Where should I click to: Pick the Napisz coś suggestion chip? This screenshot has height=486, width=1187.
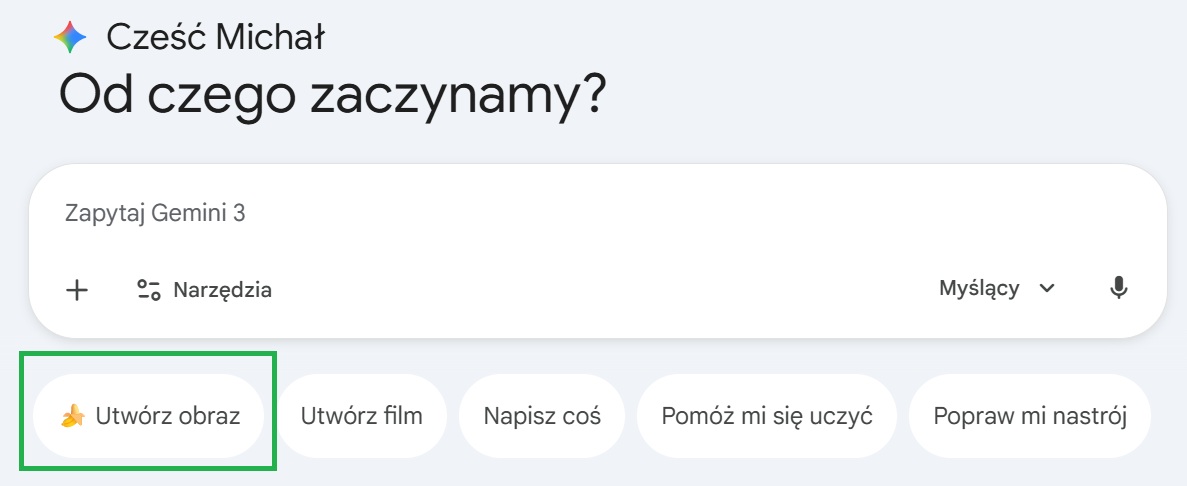tap(542, 416)
